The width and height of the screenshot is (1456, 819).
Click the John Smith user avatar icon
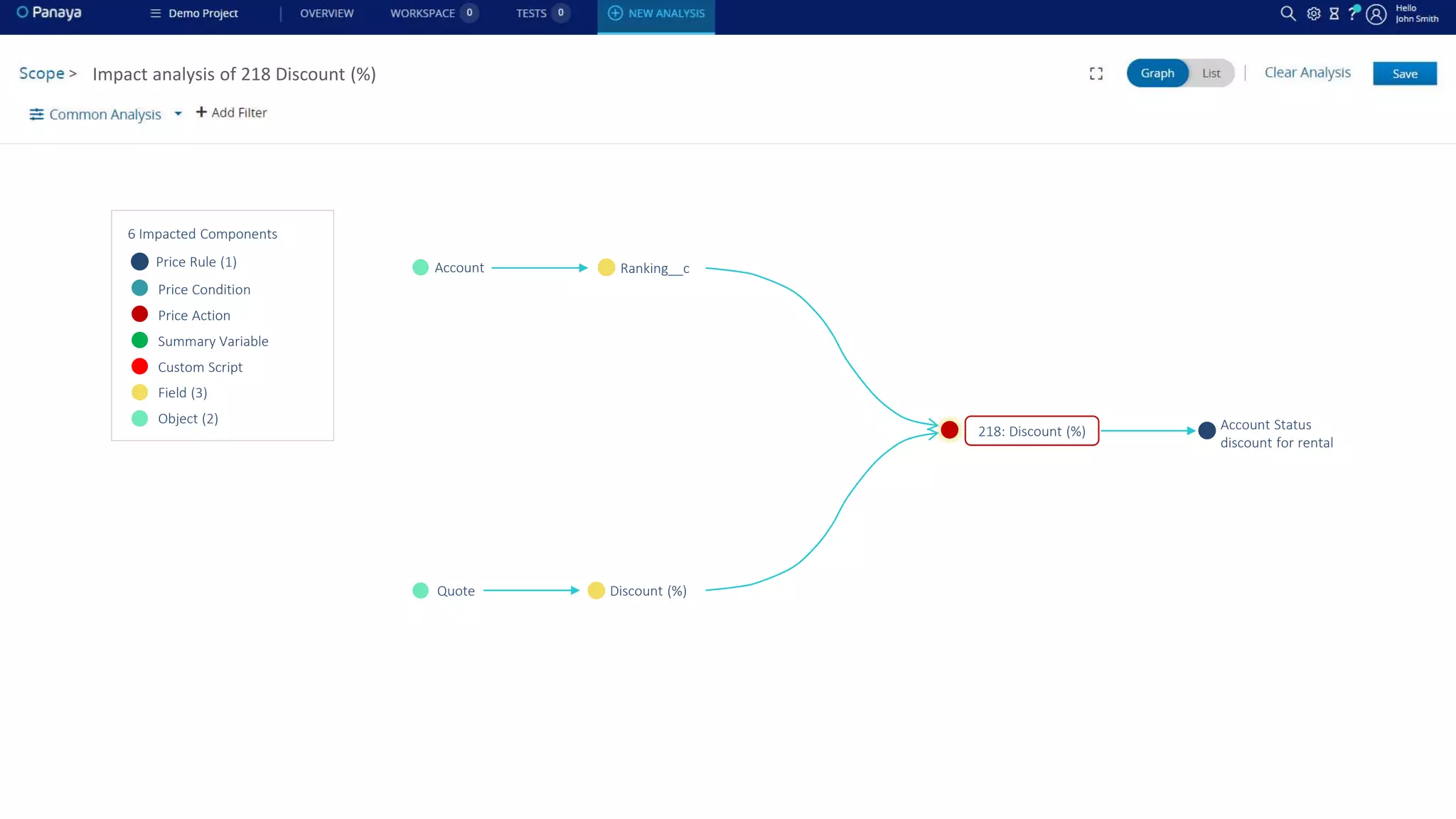pyautogui.click(x=1376, y=14)
